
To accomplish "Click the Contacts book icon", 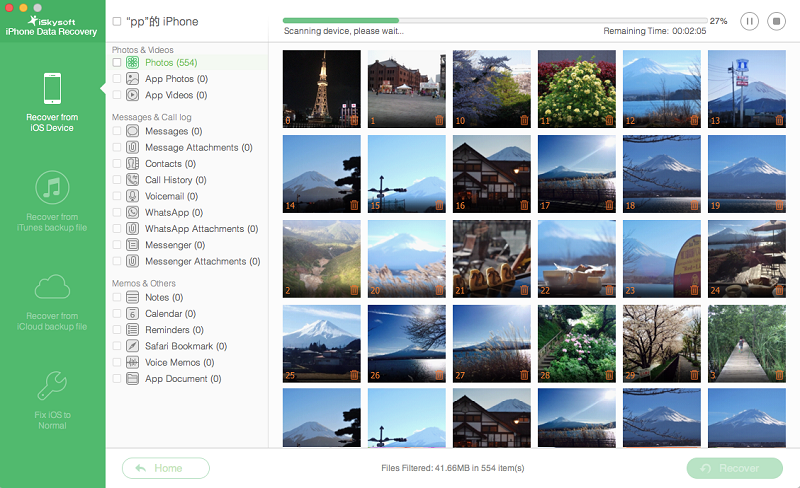I will [132, 164].
